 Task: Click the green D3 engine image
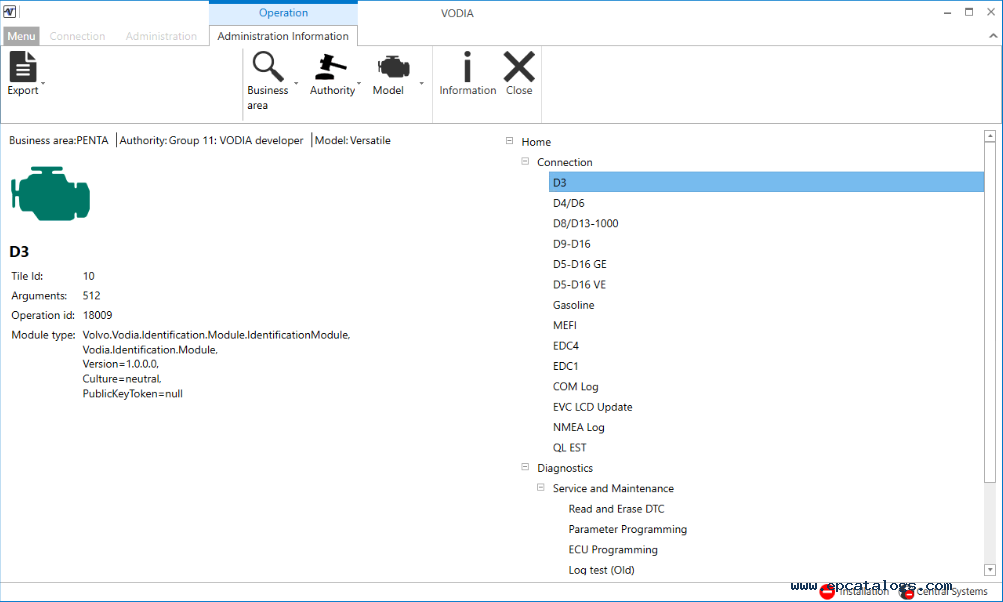point(51,193)
